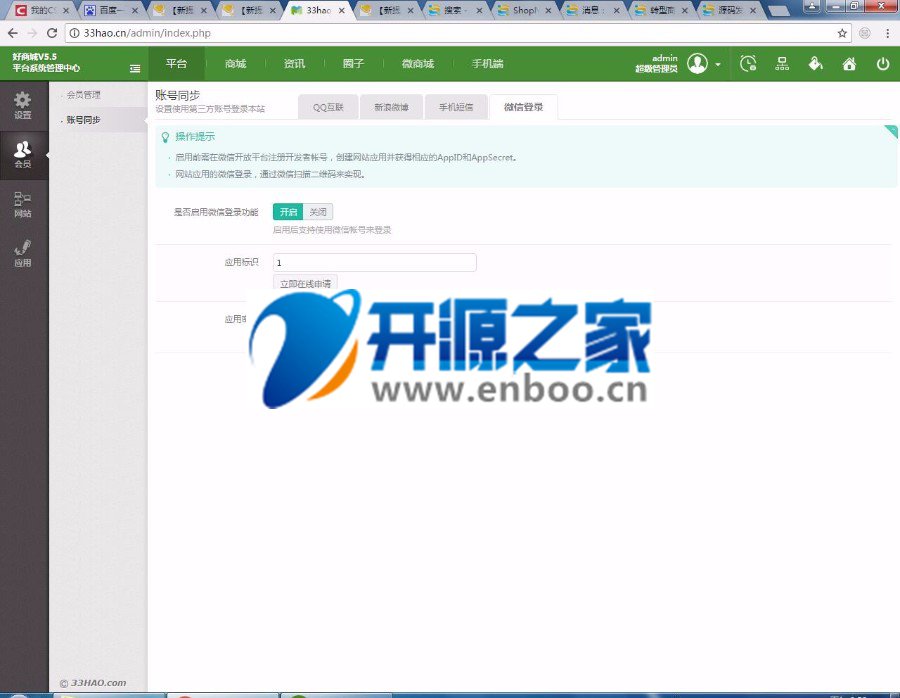Click the hint text 启用后支持使用微信帐号来登录

click(x=332, y=230)
